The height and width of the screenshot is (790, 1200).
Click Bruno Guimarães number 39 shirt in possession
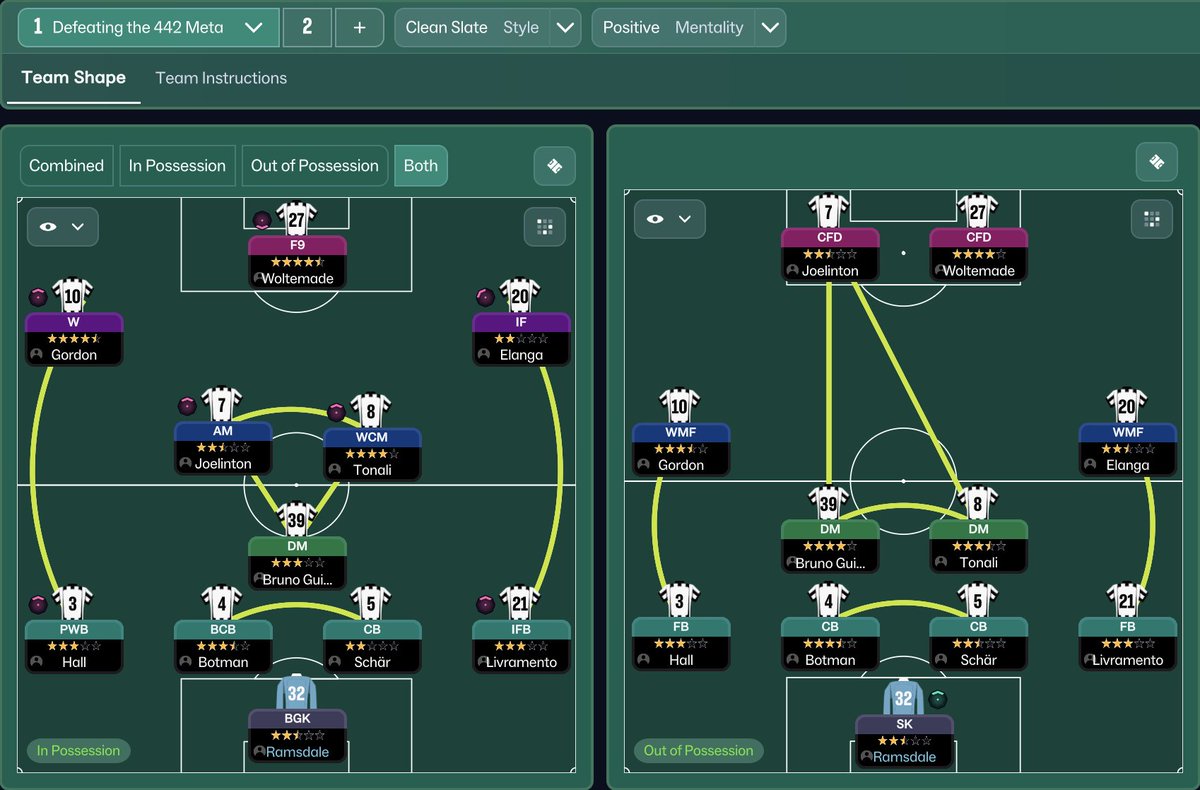click(297, 520)
